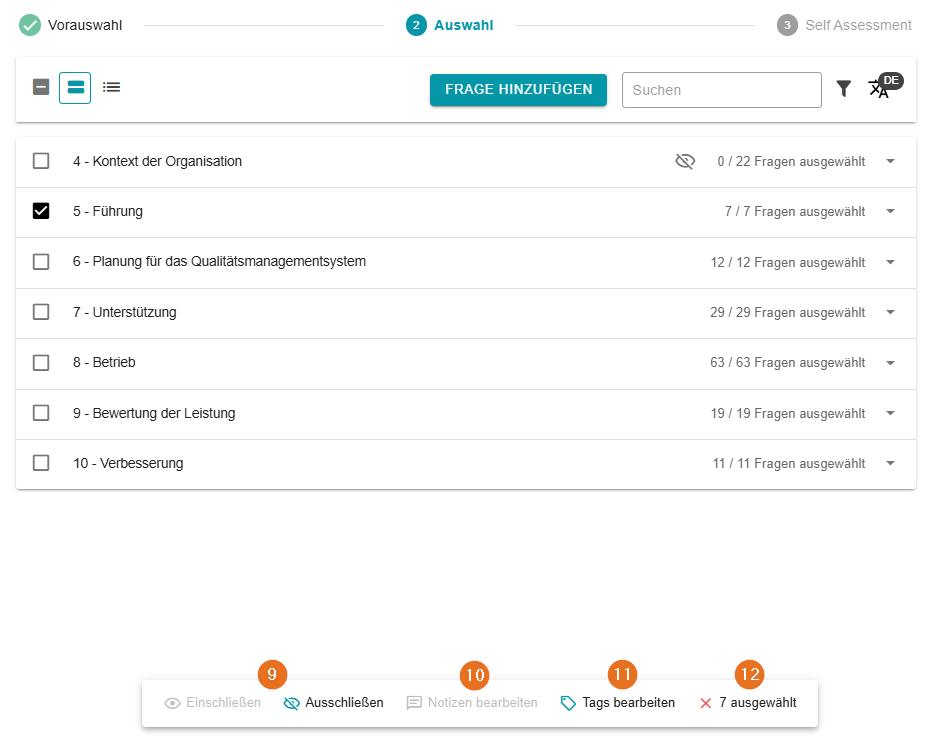Go to the Vorauswahl step
The width and height of the screenshot is (935, 745).
click(70, 25)
